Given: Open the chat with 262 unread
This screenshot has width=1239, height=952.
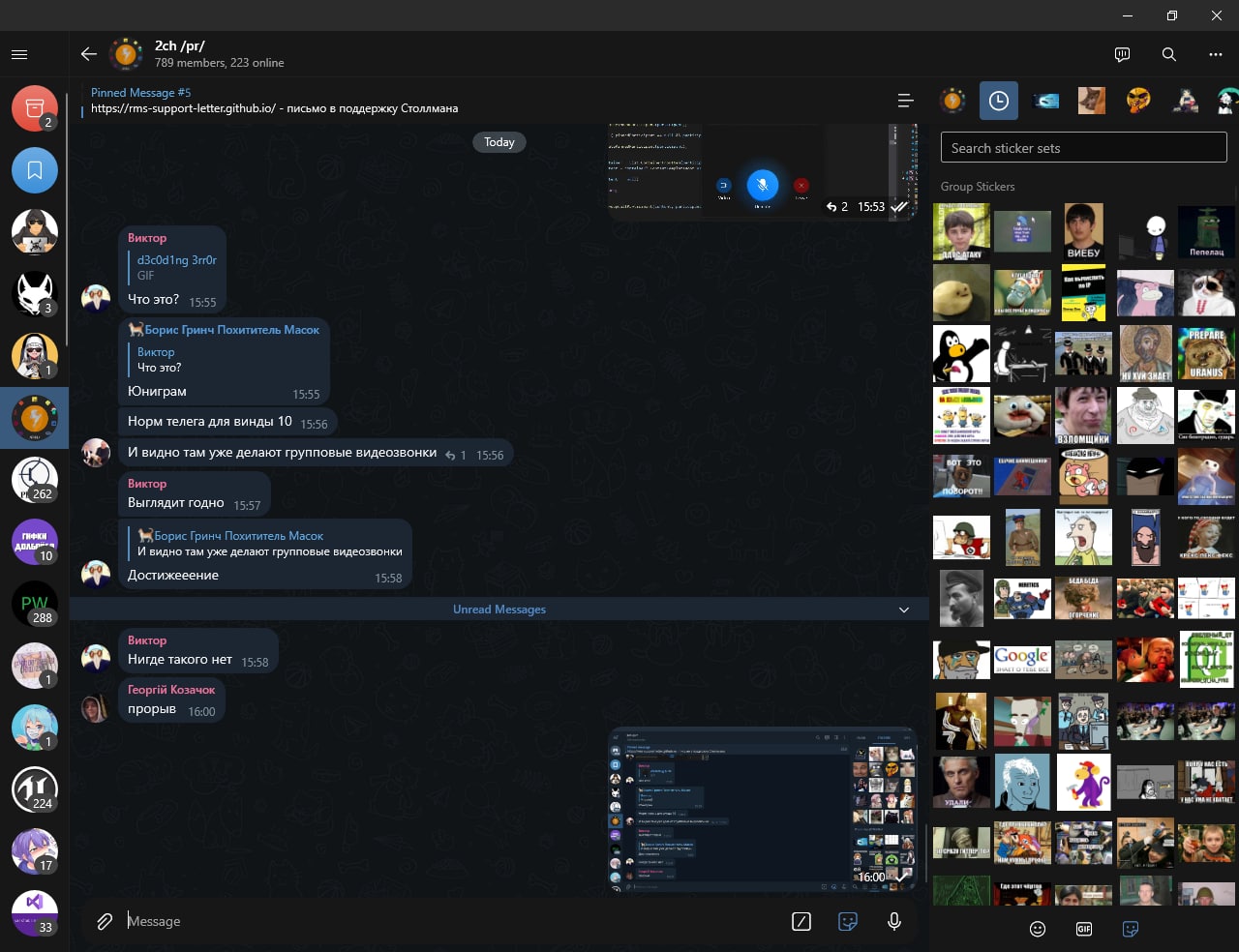Looking at the screenshot, I should [35, 480].
